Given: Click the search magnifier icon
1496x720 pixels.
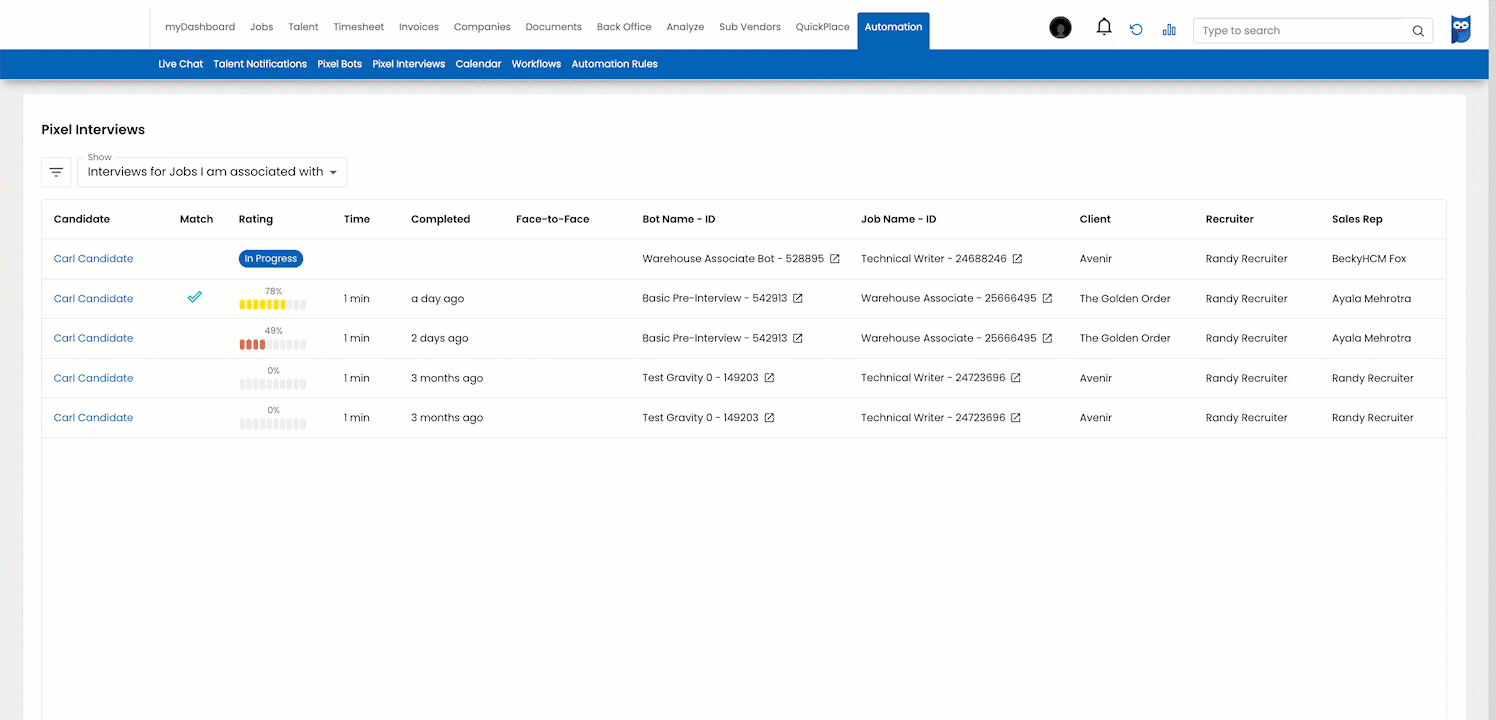Looking at the screenshot, I should coord(1418,31).
